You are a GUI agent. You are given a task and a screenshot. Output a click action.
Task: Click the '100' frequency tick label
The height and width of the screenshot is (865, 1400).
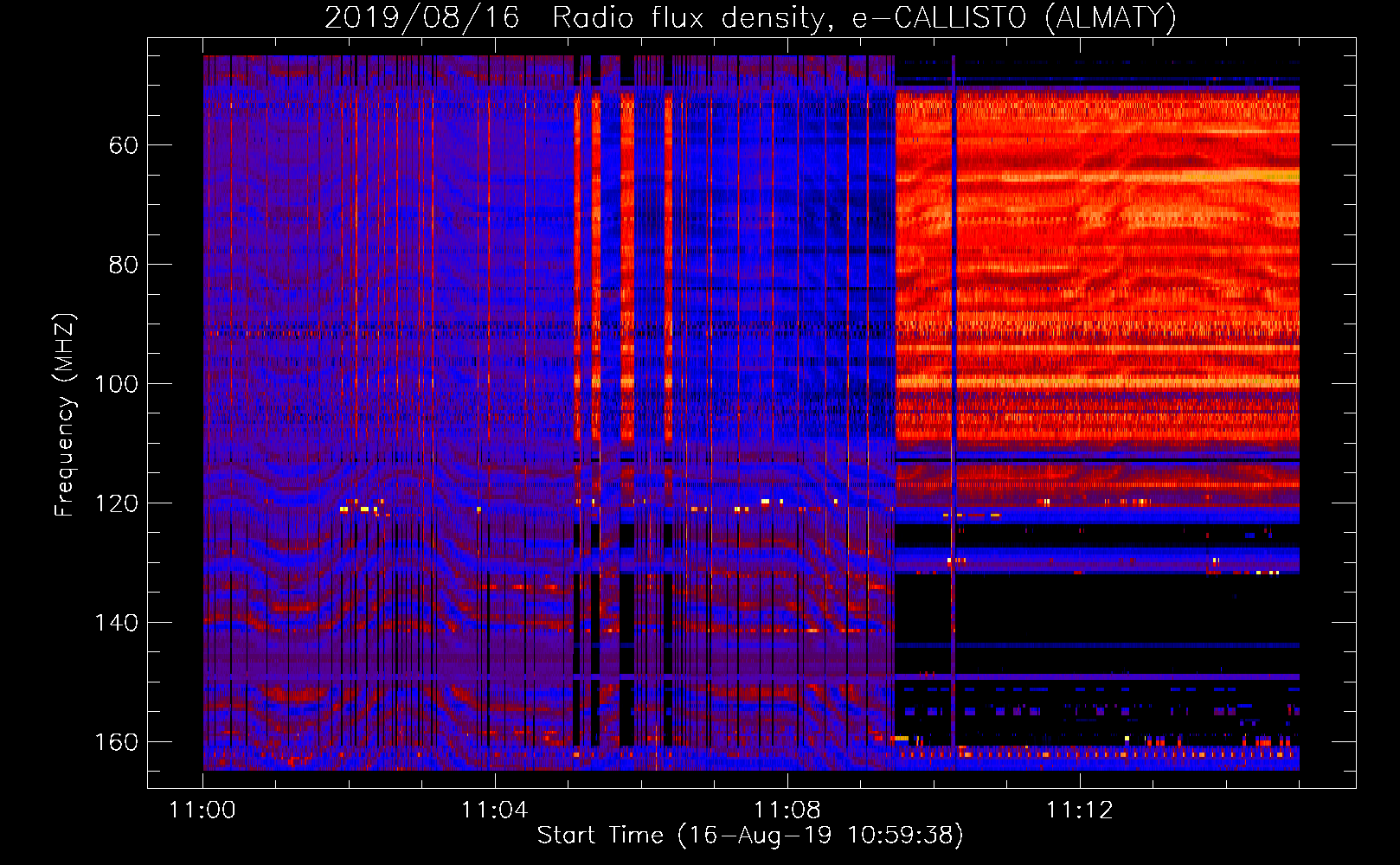tap(116, 384)
